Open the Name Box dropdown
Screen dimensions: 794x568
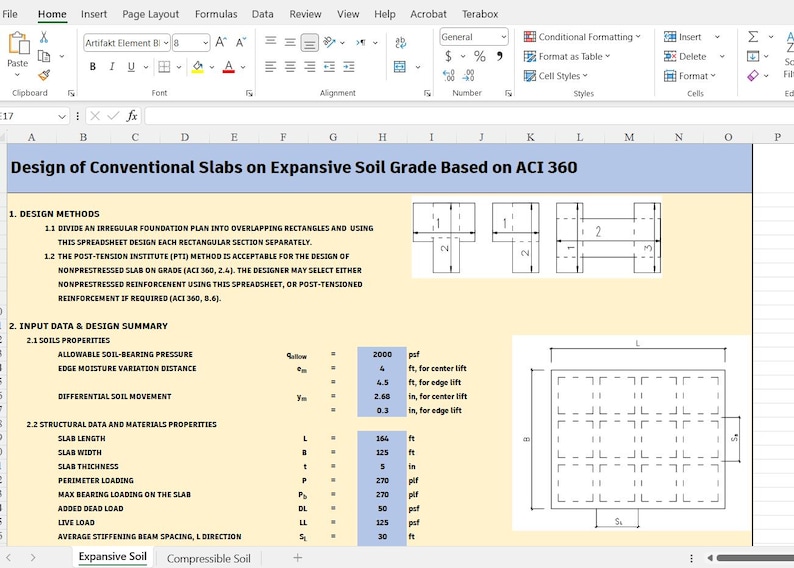[x=62, y=116]
